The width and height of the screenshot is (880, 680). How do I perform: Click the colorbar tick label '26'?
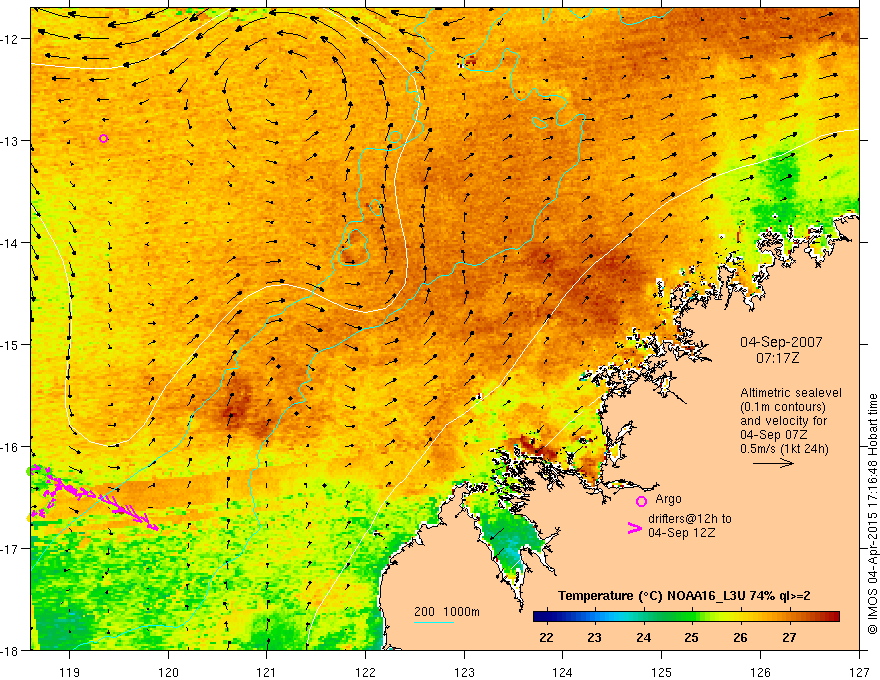[x=740, y=637]
